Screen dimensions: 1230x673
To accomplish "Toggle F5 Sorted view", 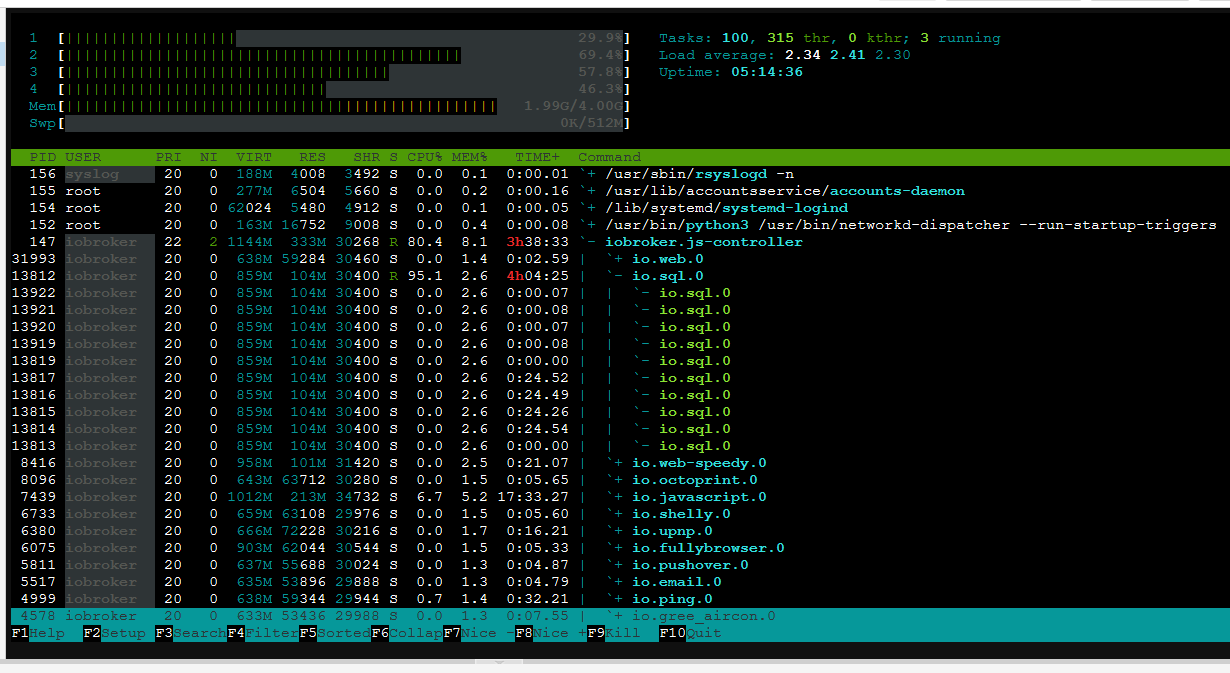I will click(x=334, y=633).
